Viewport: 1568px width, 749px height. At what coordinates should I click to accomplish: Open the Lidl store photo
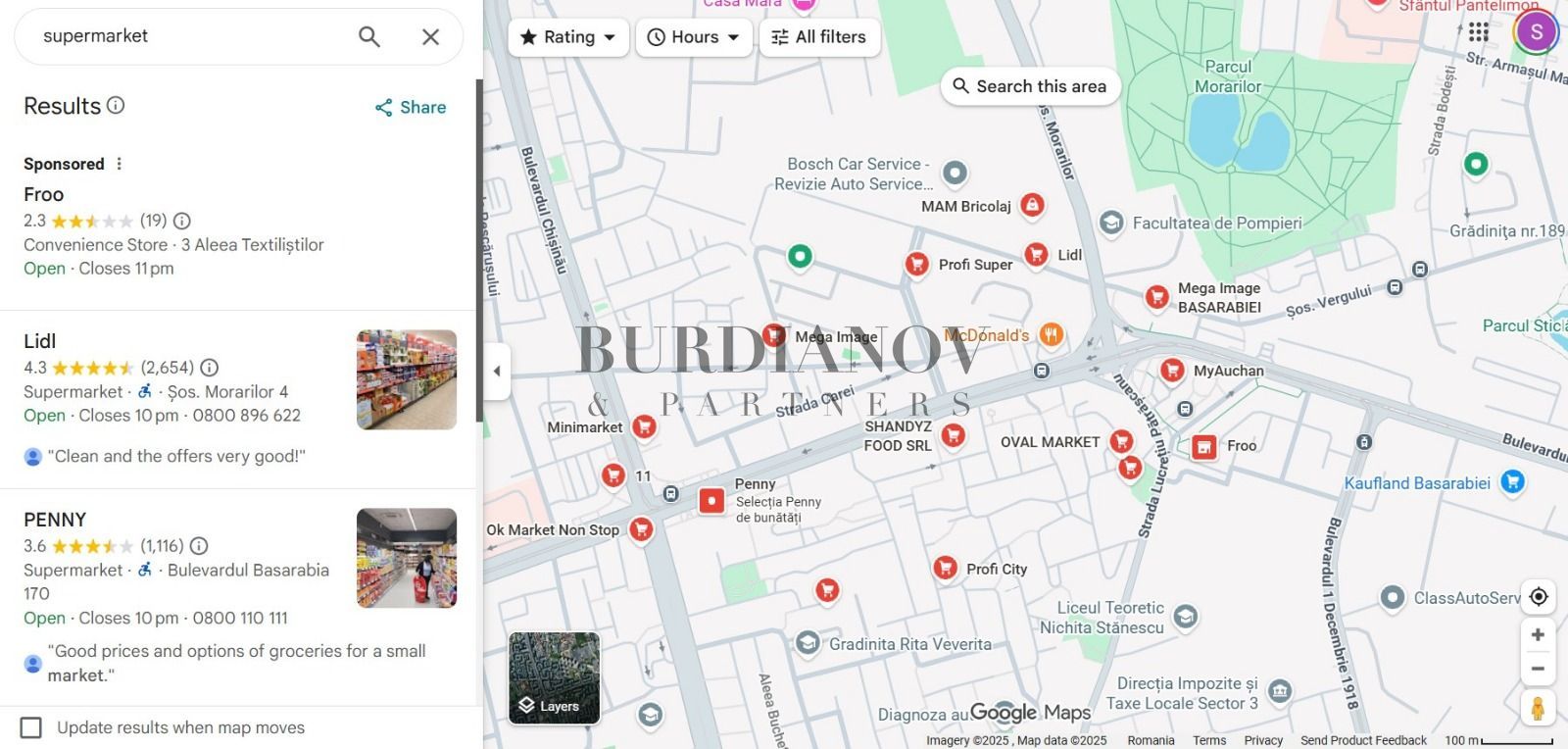point(407,379)
